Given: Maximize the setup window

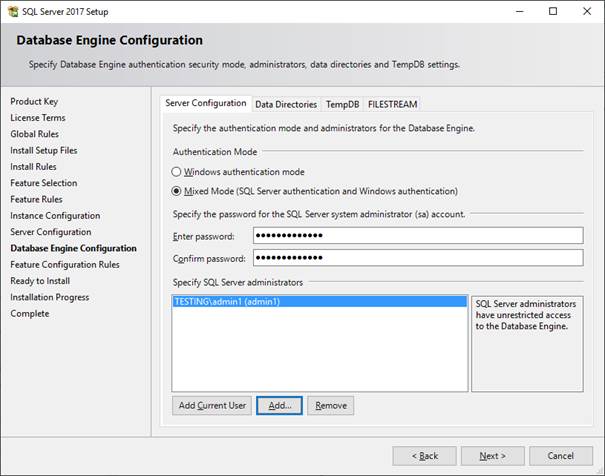Looking at the screenshot, I should [x=553, y=11].
